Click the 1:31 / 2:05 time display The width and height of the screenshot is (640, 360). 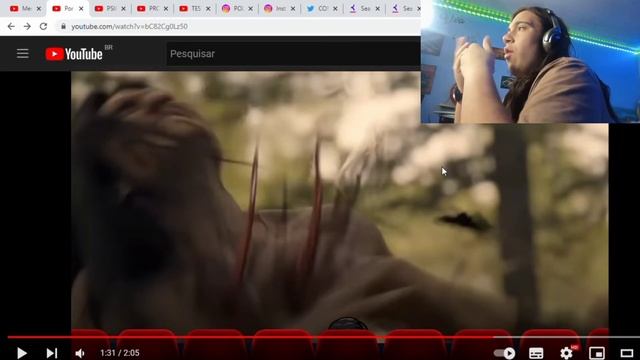coord(120,353)
